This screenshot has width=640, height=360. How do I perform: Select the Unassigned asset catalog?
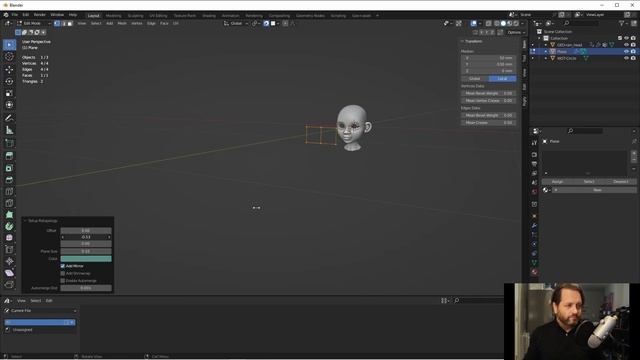(22, 330)
